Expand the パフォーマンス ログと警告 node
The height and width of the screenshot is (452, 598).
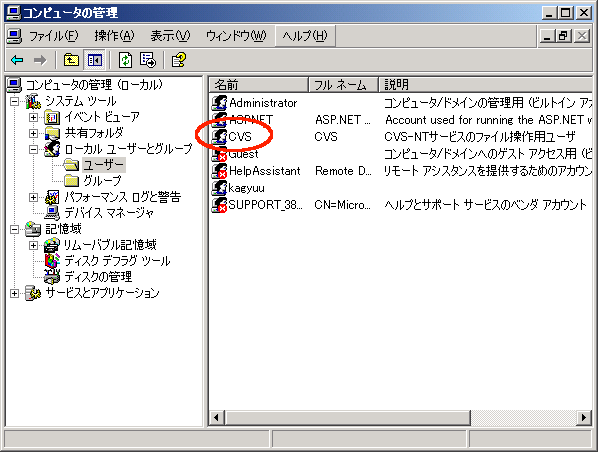pos(34,197)
